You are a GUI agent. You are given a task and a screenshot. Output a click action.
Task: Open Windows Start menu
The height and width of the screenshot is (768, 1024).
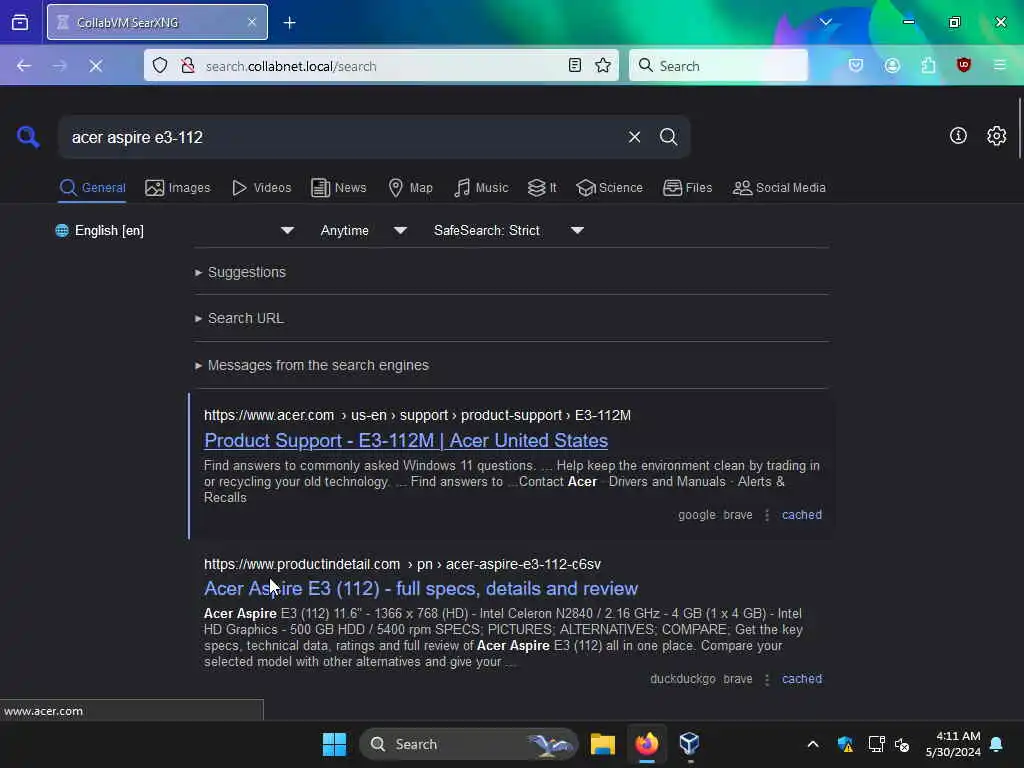coord(334,744)
